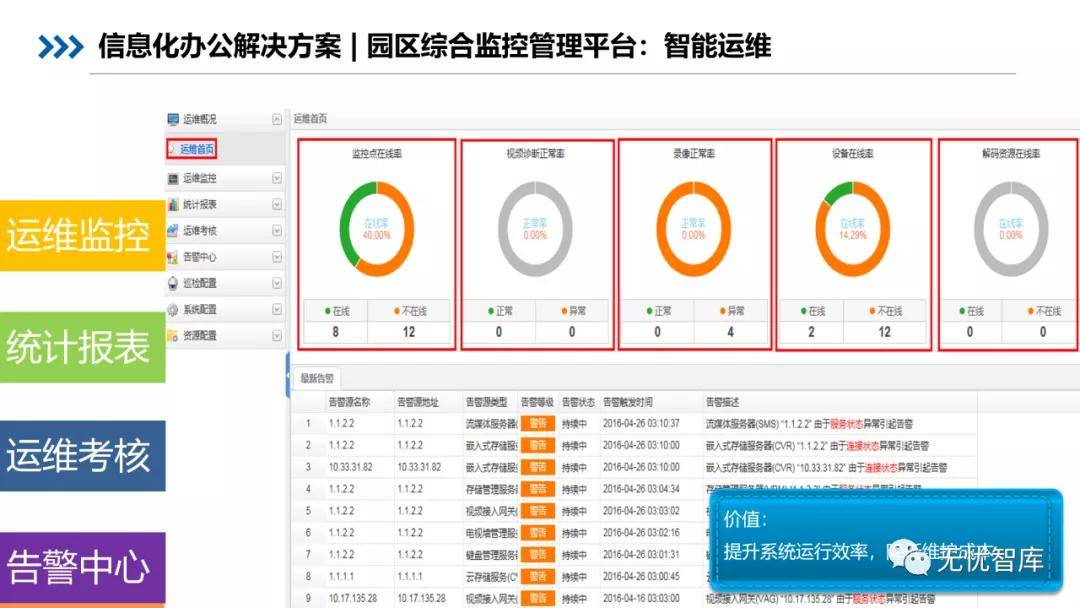
Task: Expand the 资源配置 section arrow
Action: pos(277,335)
